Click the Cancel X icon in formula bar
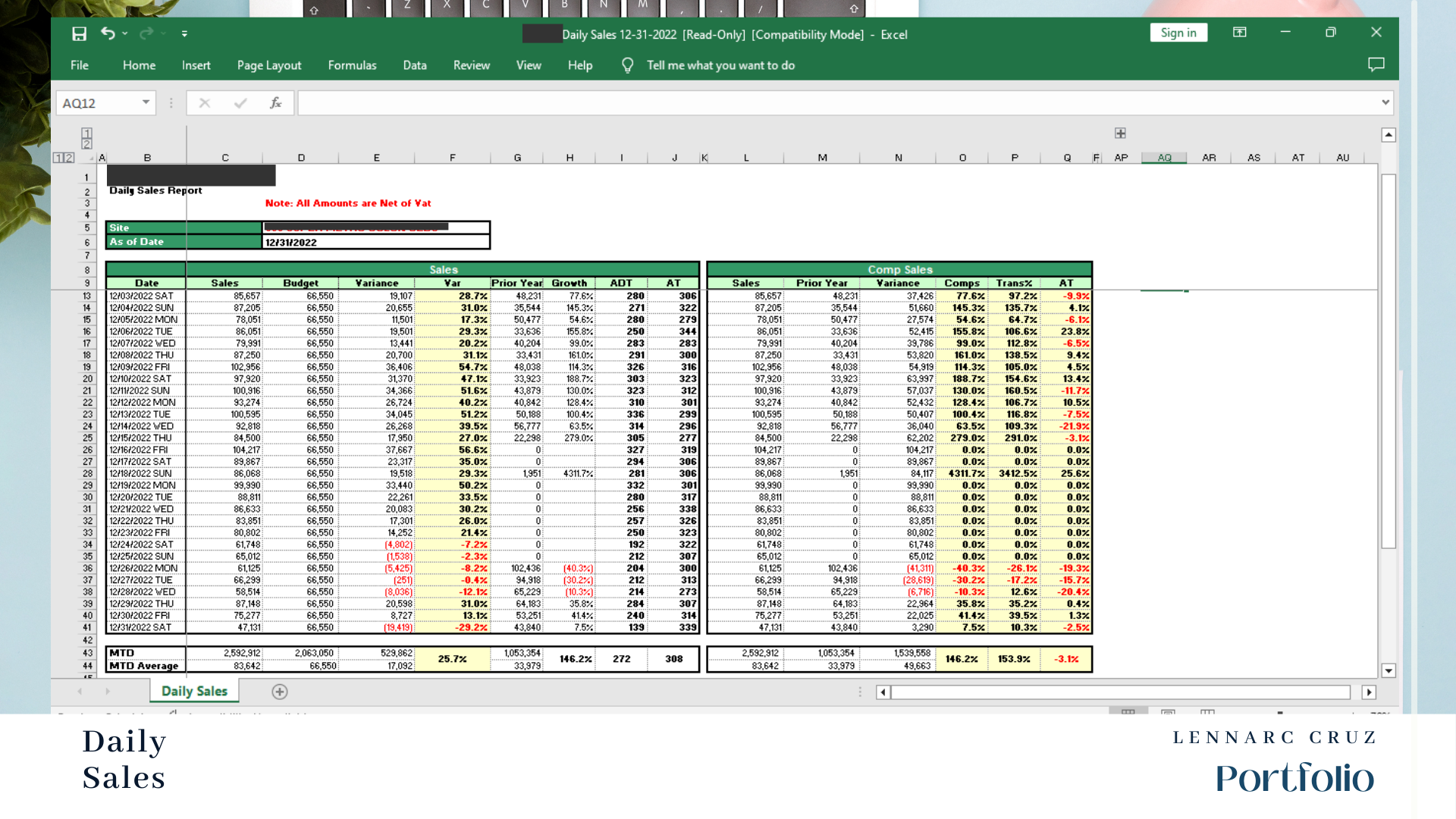The width and height of the screenshot is (1456, 819). click(x=205, y=103)
